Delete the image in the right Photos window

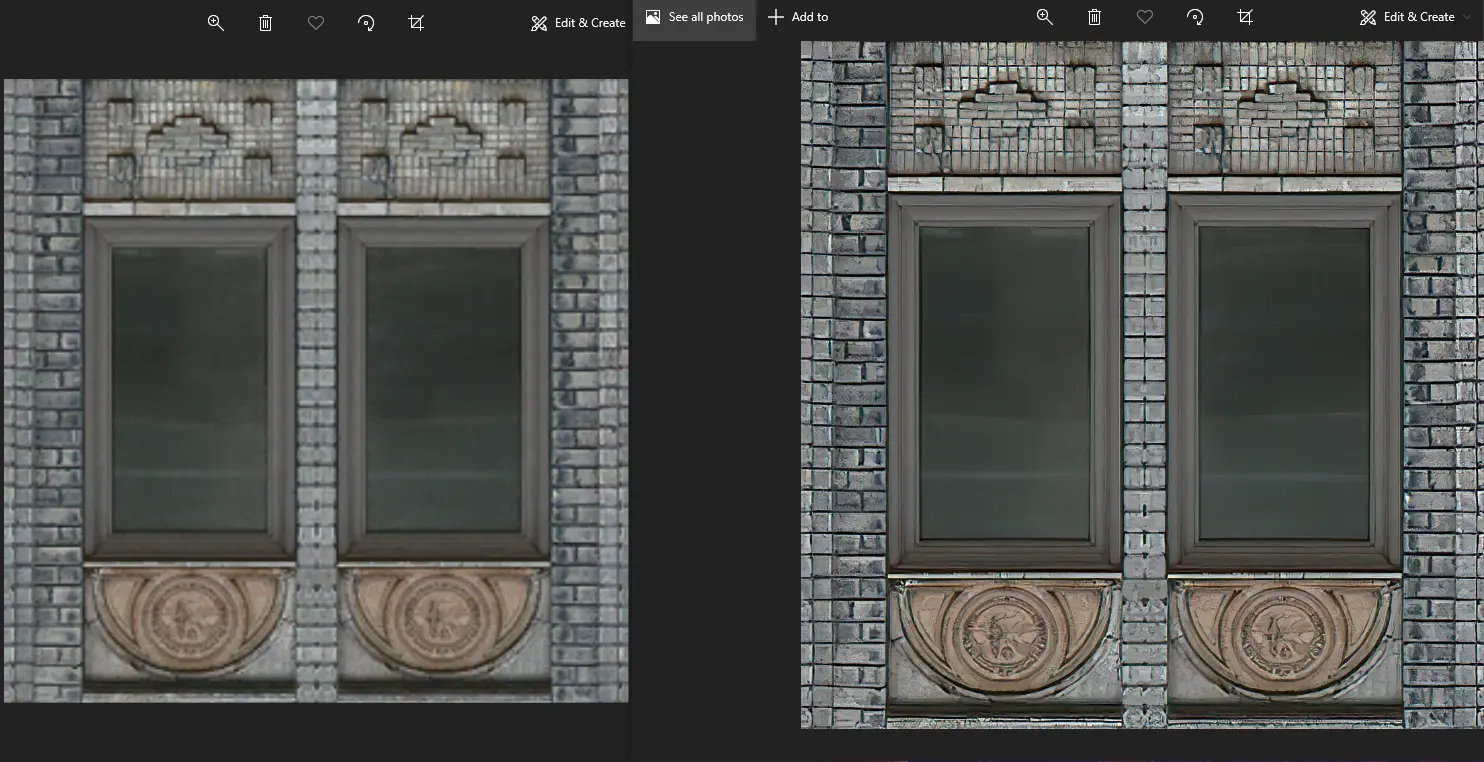pyautogui.click(x=1094, y=17)
